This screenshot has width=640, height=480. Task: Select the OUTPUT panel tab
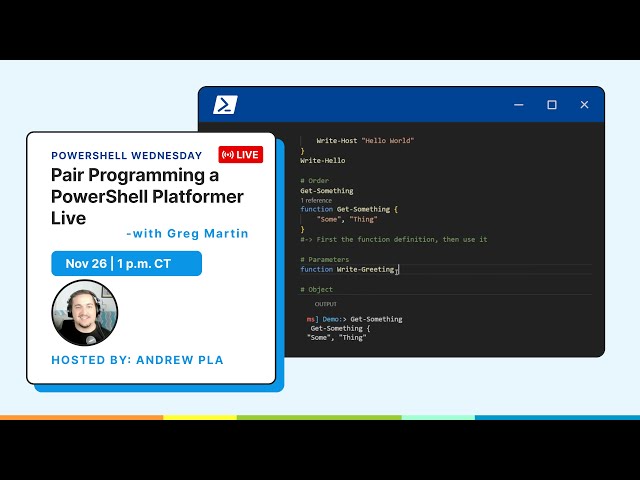tap(326, 304)
